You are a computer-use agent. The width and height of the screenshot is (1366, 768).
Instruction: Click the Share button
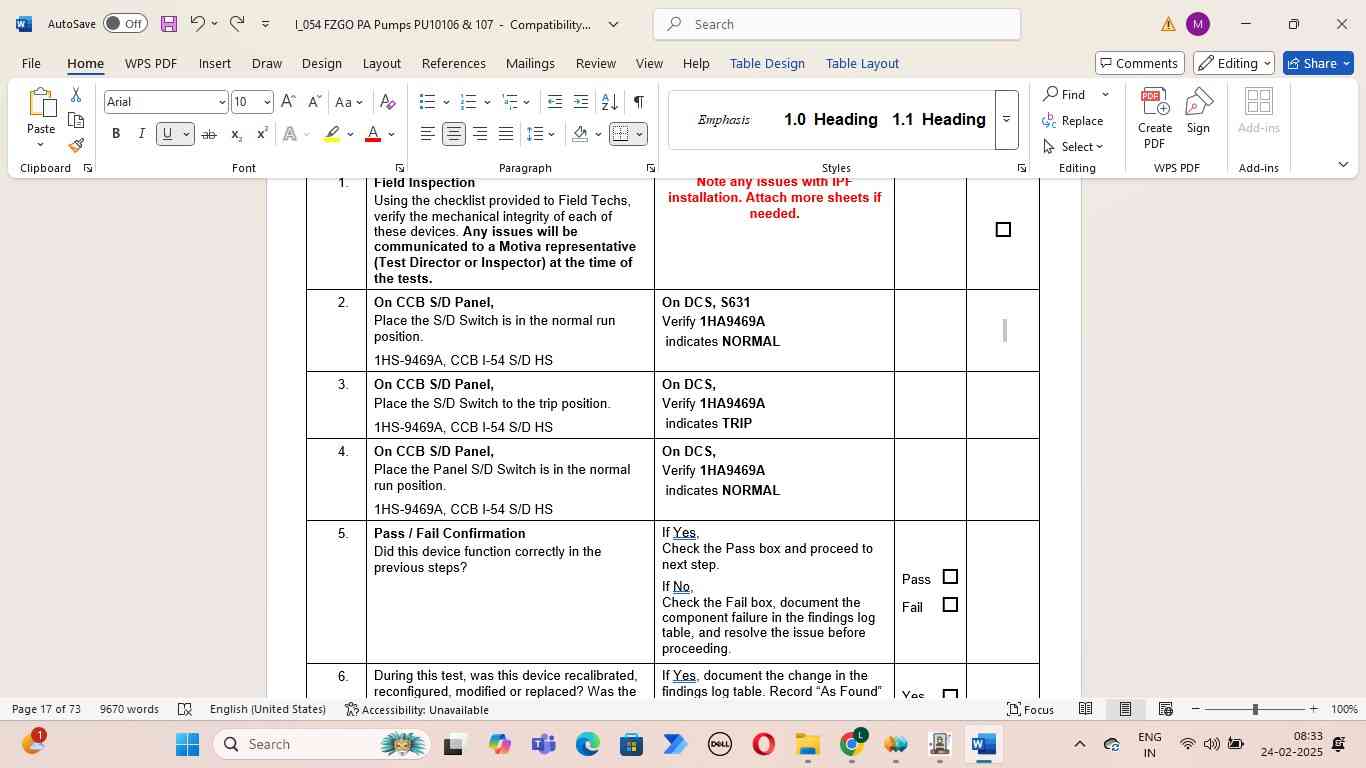point(1318,63)
